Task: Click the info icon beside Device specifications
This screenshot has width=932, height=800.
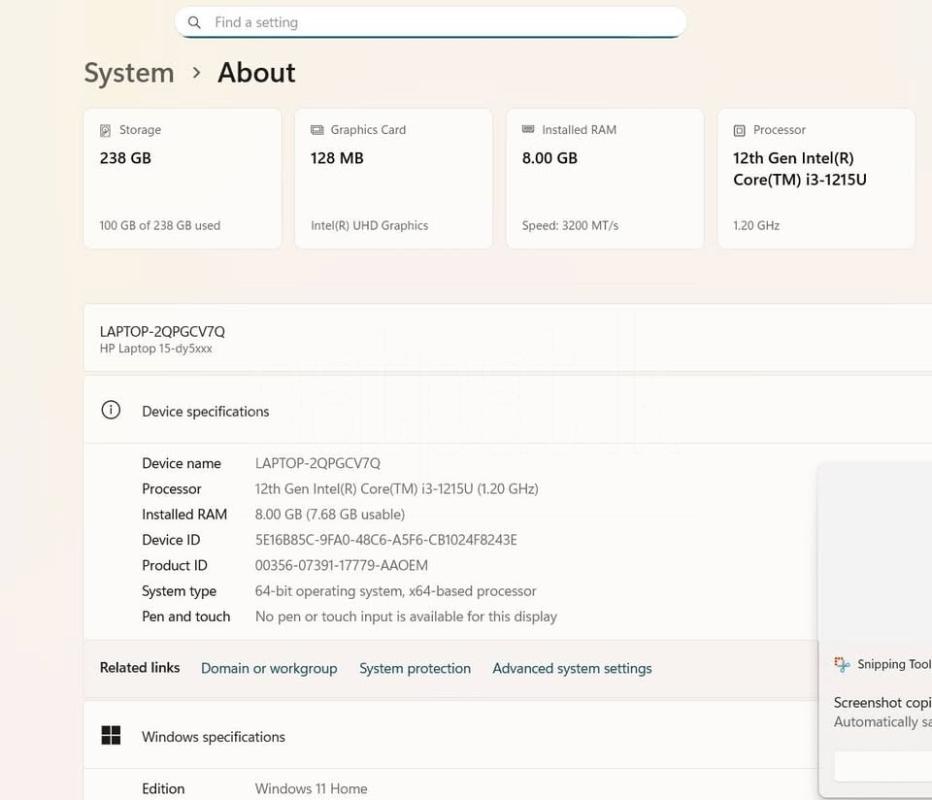Action: pyautogui.click(x=111, y=410)
